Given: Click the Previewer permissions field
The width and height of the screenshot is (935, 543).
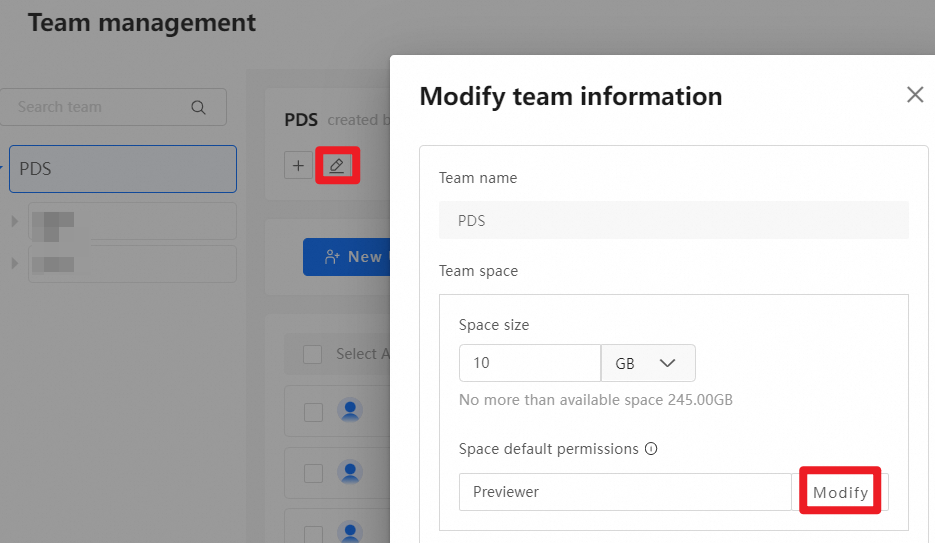Looking at the screenshot, I should (x=625, y=492).
